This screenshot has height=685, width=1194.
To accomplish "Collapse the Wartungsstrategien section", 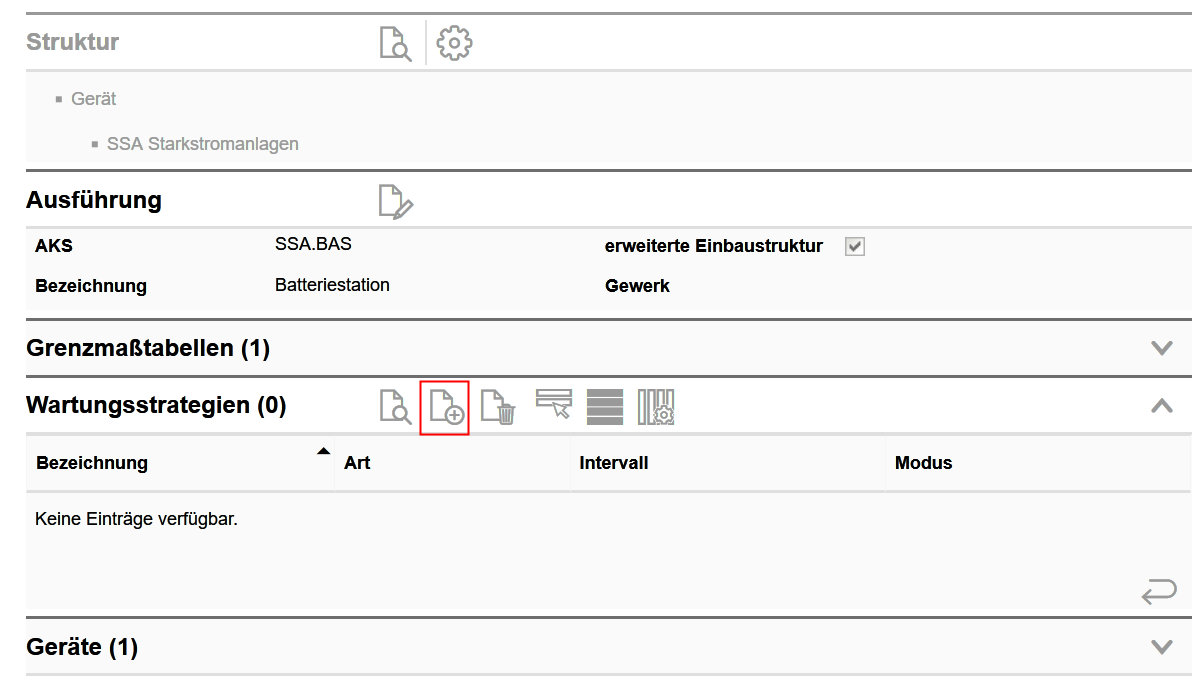I will [x=1161, y=406].
